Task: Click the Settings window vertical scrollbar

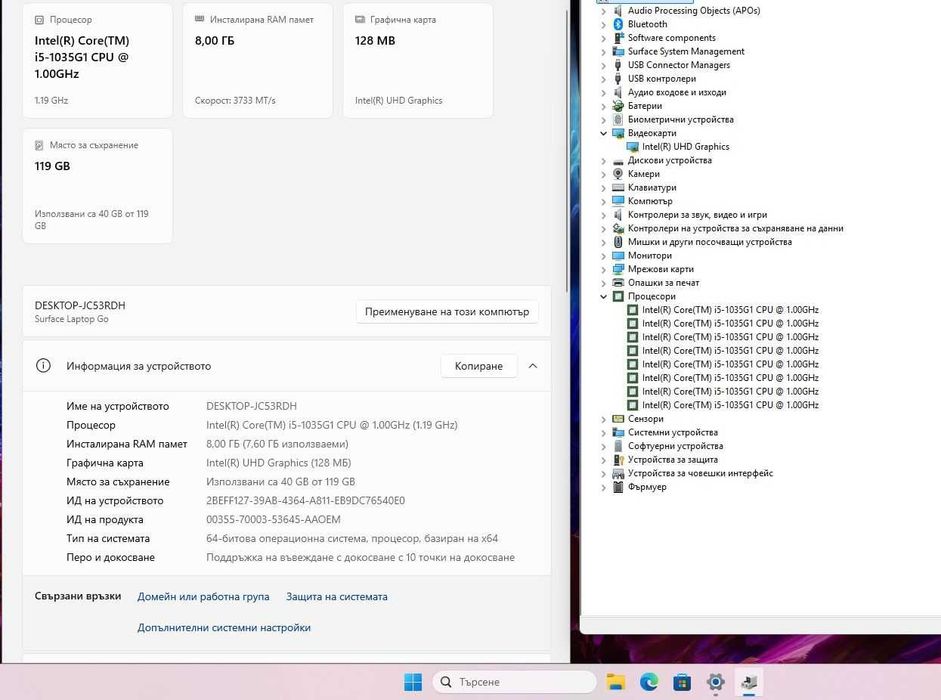Action: [x=567, y=150]
